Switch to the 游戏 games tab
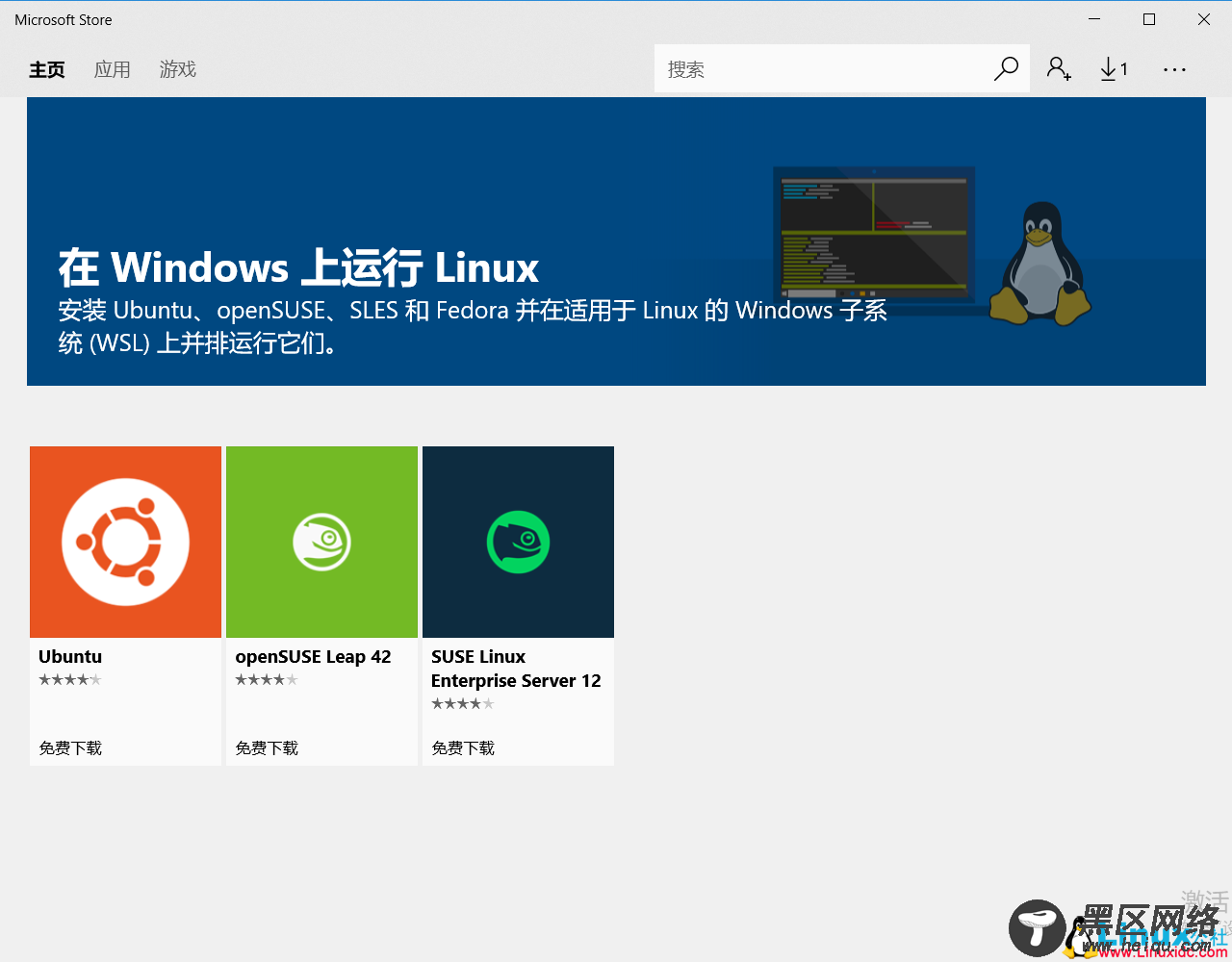1232x962 pixels. click(178, 69)
